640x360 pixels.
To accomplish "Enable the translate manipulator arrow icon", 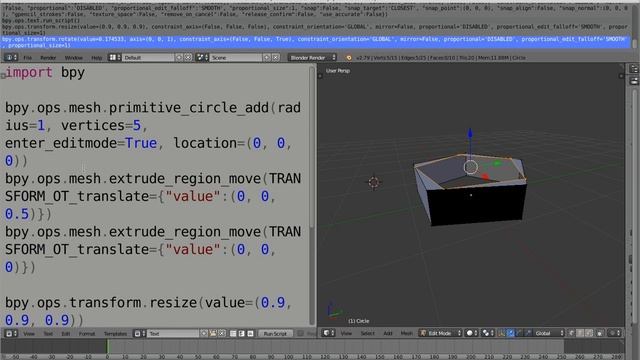I will pos(511,333).
